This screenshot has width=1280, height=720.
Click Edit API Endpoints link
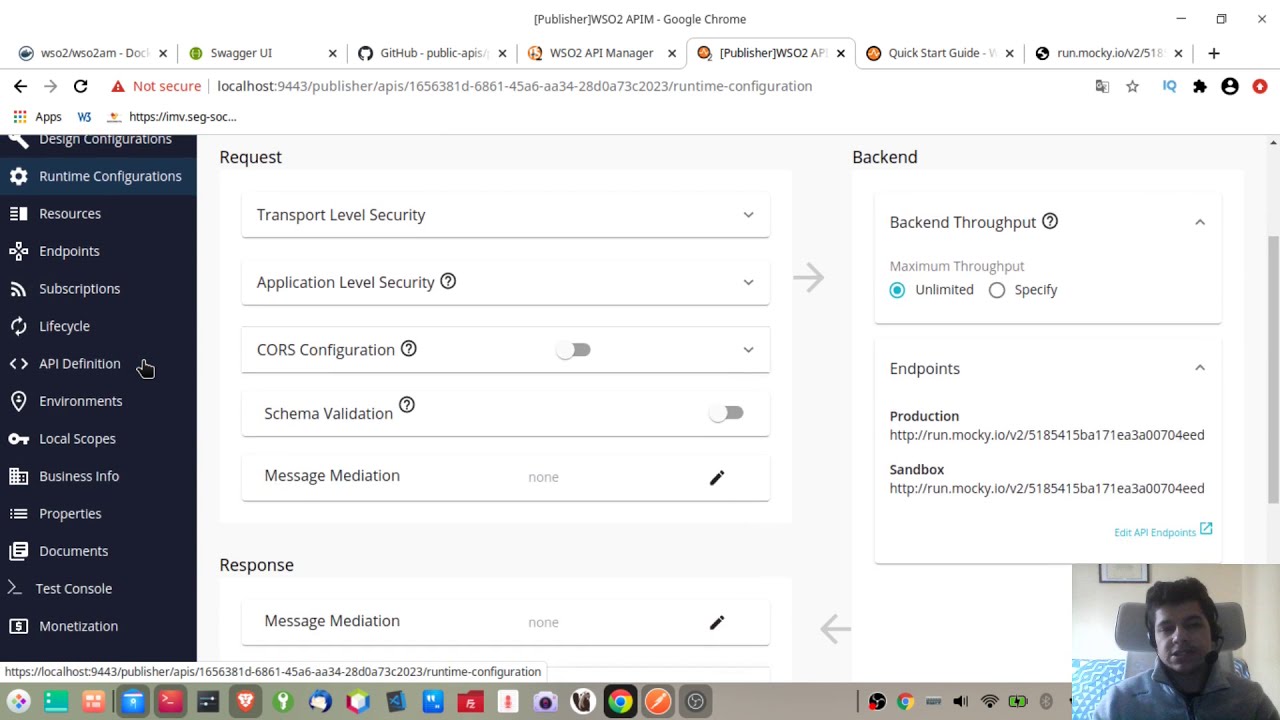click(x=1163, y=532)
